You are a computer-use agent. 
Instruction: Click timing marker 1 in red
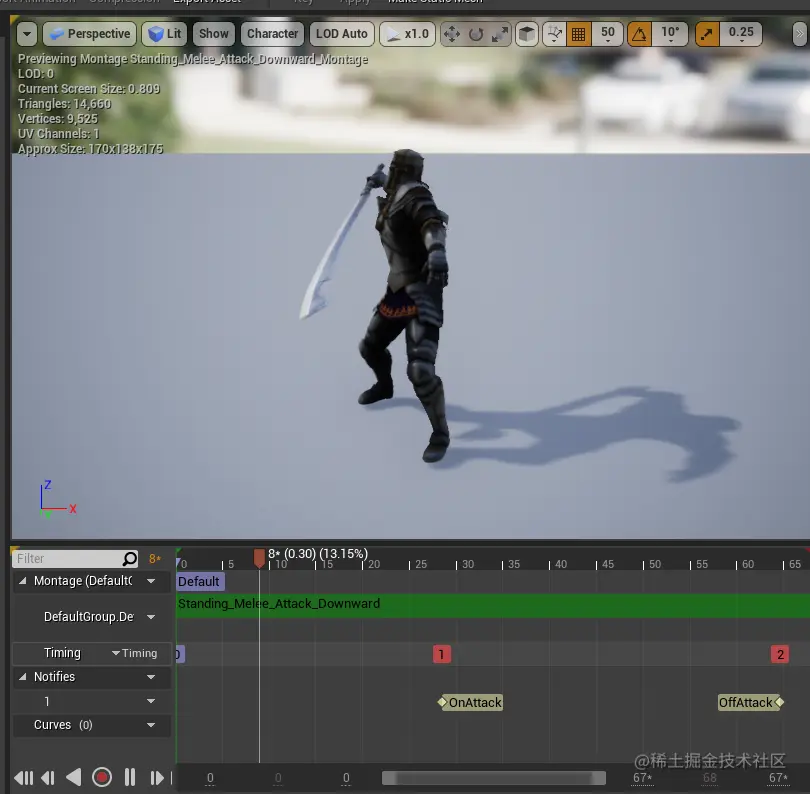(441, 655)
